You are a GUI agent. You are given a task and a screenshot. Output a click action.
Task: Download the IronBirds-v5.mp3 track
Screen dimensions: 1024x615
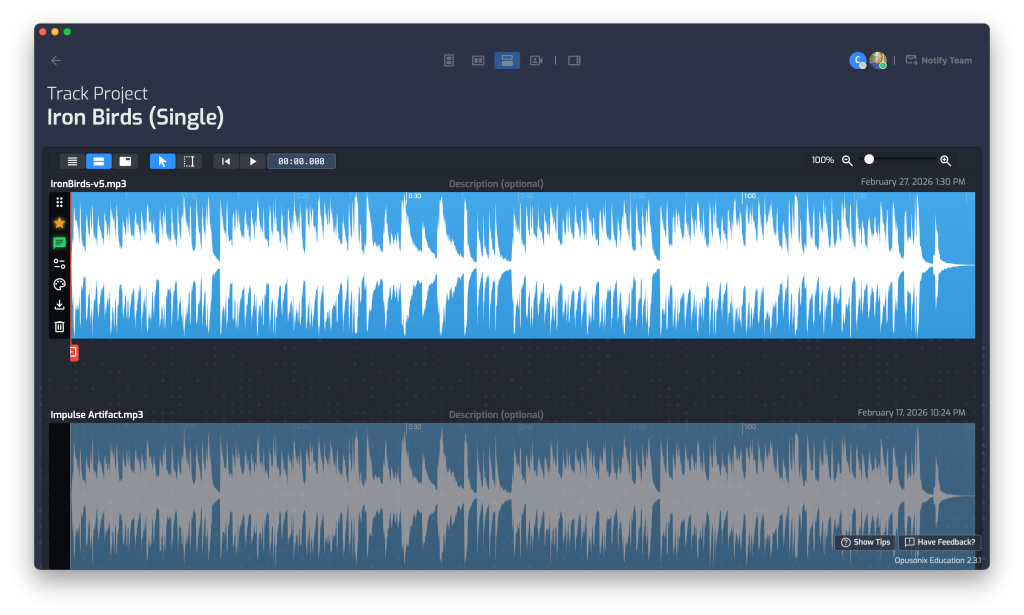59,305
